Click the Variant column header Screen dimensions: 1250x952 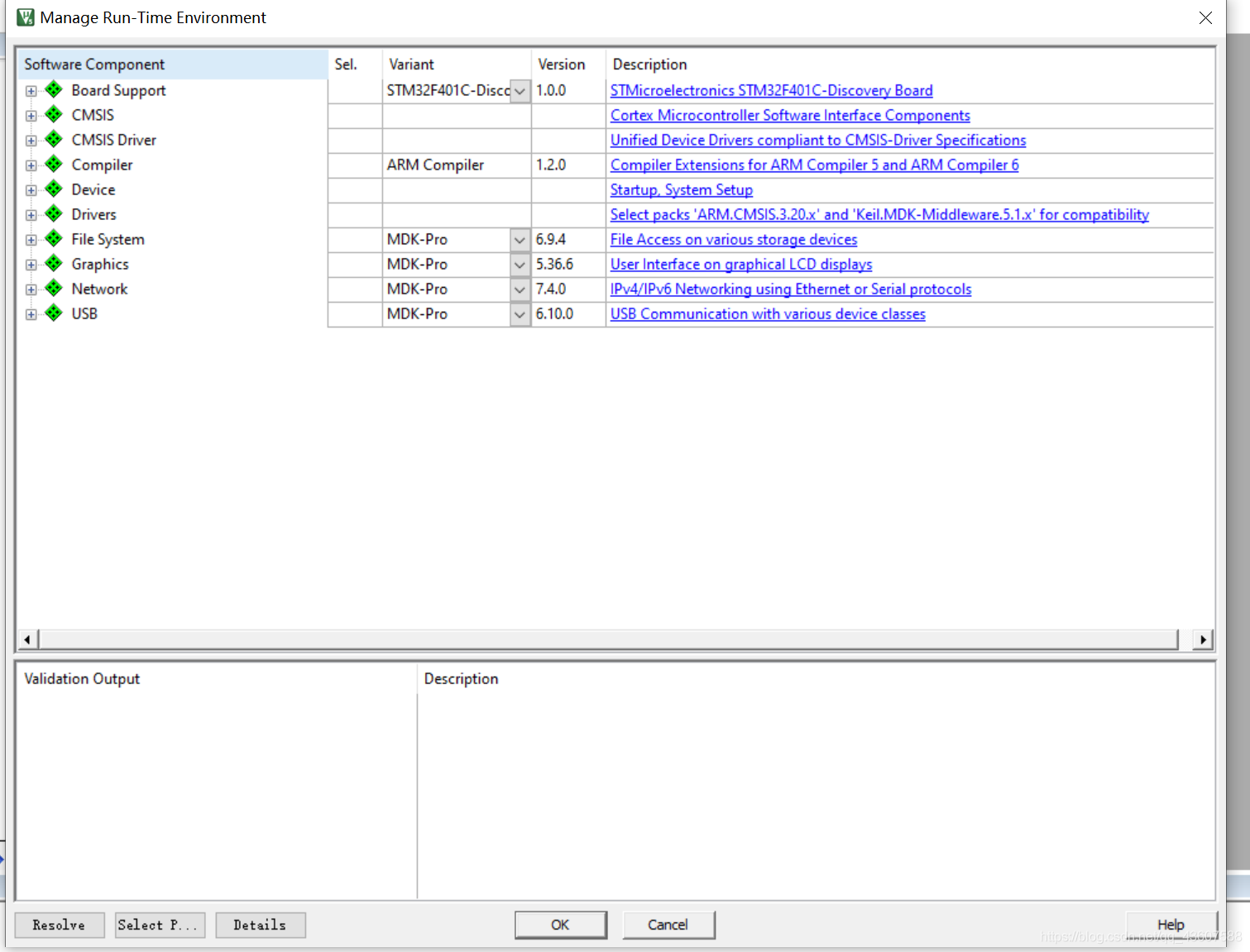(x=457, y=65)
